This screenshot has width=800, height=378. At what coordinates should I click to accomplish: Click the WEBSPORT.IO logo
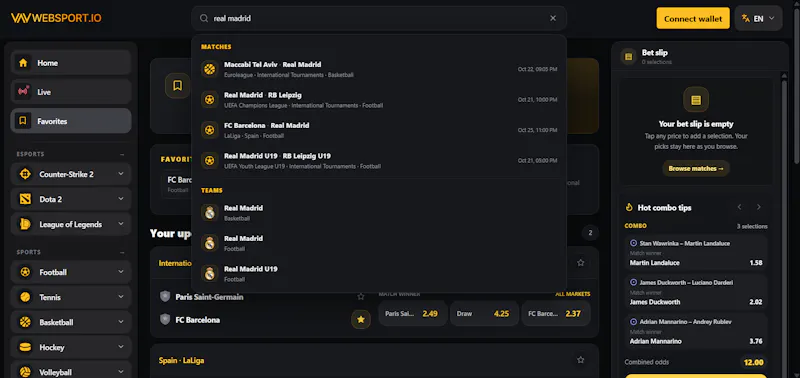56,18
